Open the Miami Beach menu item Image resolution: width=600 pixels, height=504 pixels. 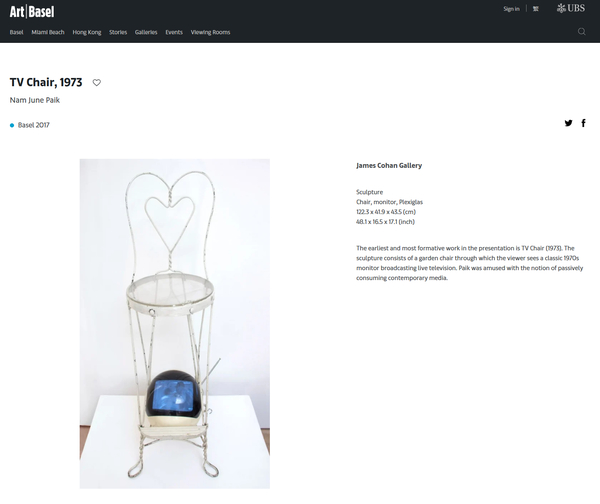48,32
